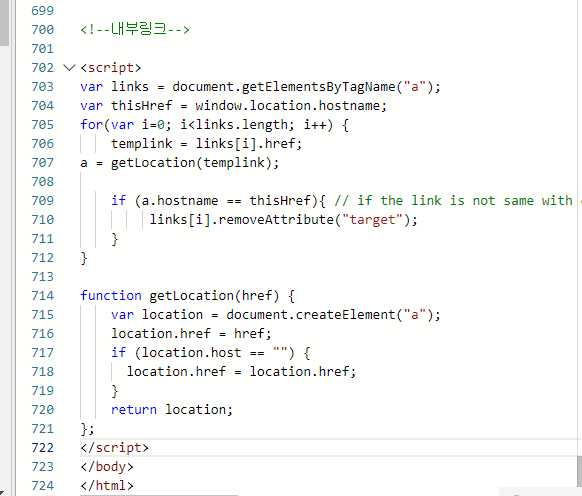The height and width of the screenshot is (496, 582).
Task: Collapse the script block at line 702
Action: [x=69, y=68]
